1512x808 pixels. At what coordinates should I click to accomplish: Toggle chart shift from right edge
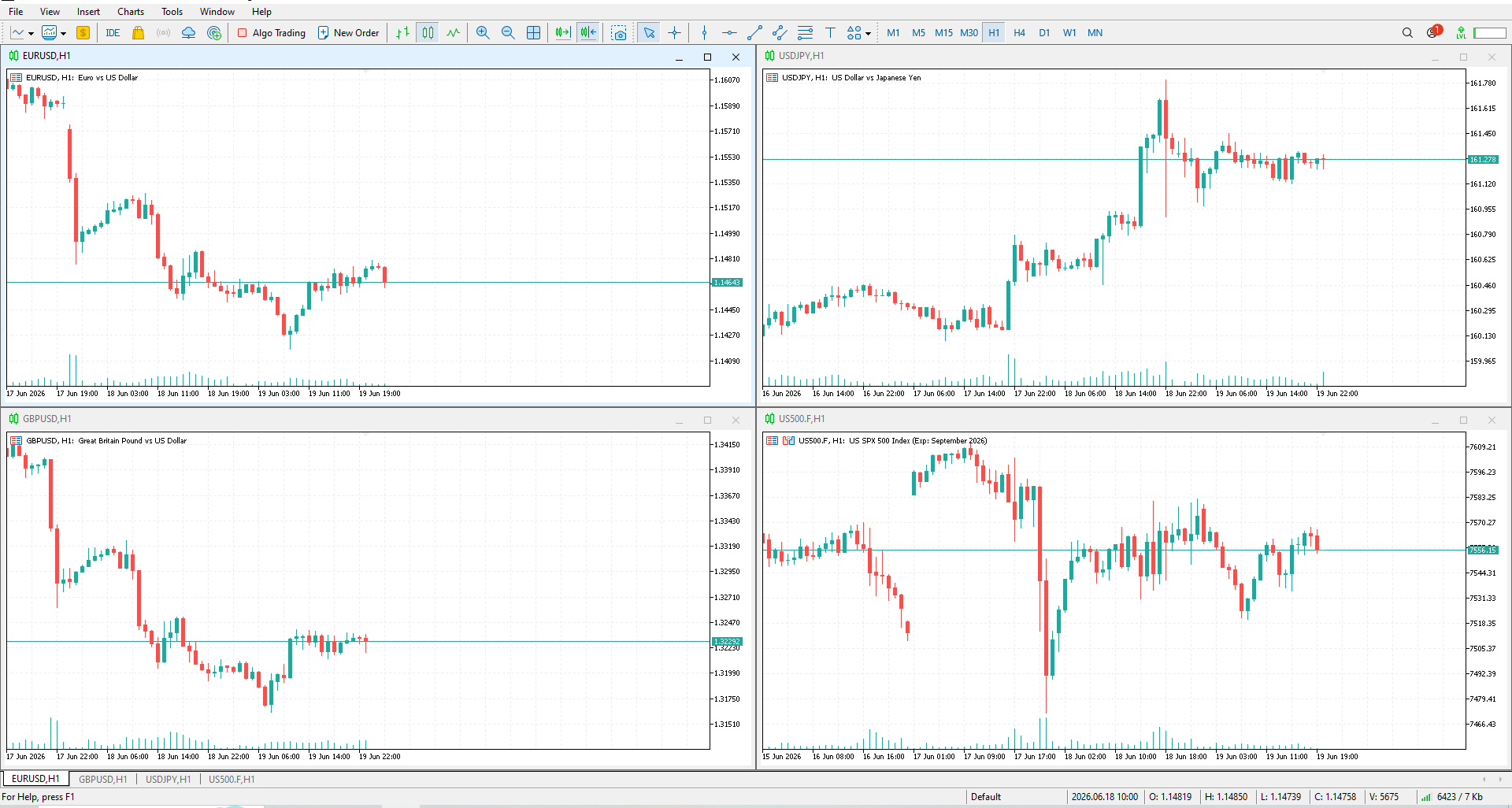coord(588,32)
